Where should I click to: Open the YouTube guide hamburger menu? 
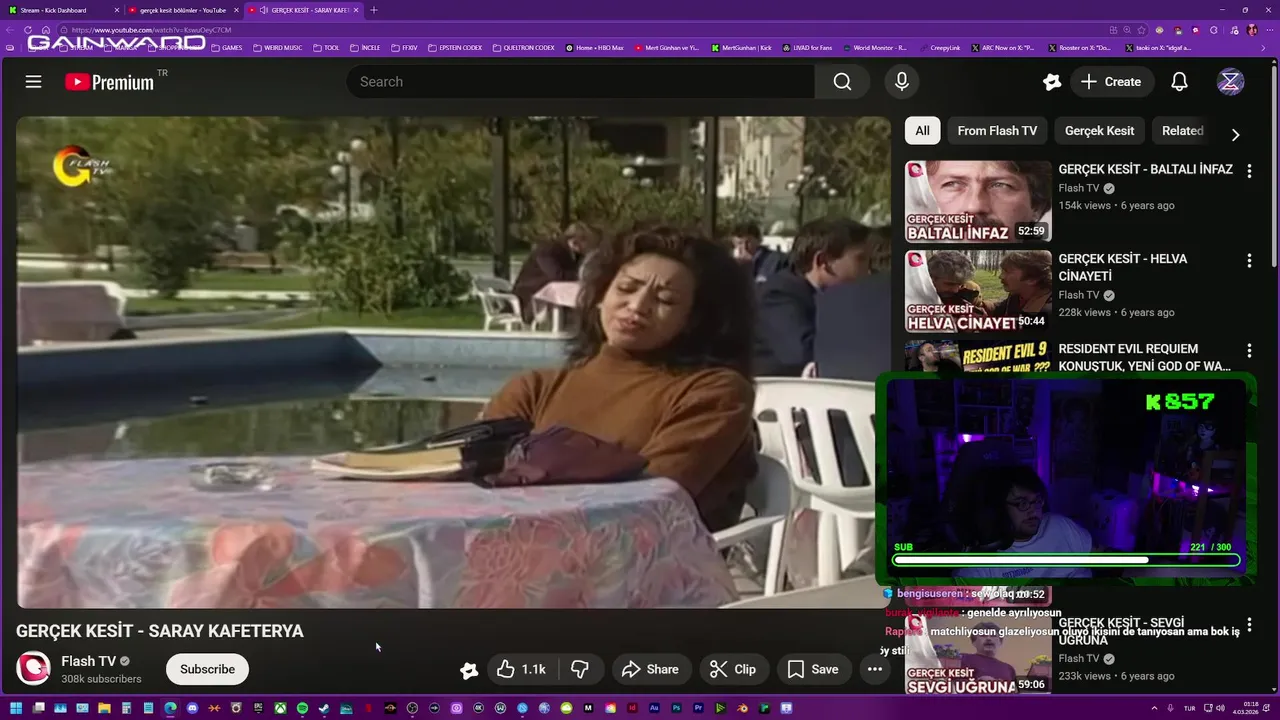click(x=33, y=82)
